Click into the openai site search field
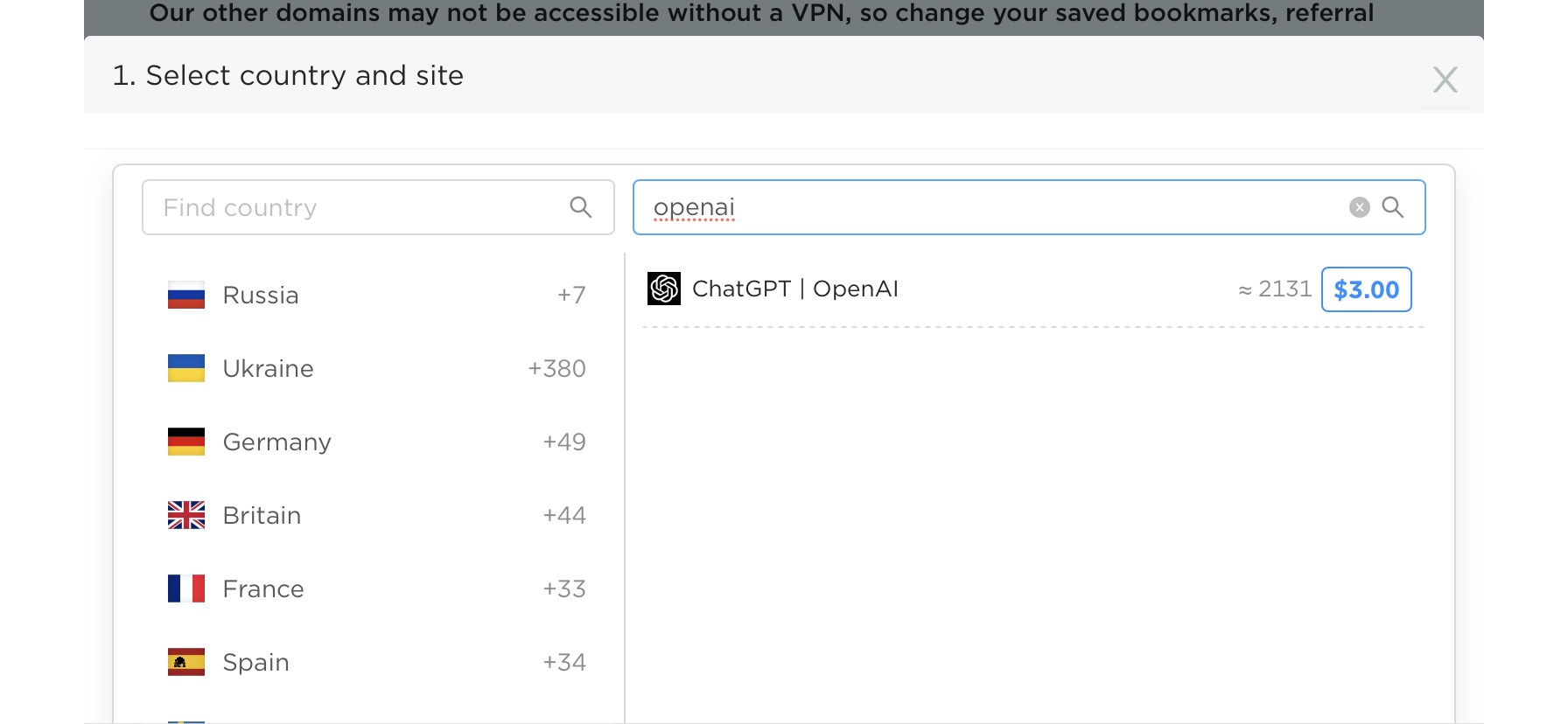 click(x=989, y=207)
